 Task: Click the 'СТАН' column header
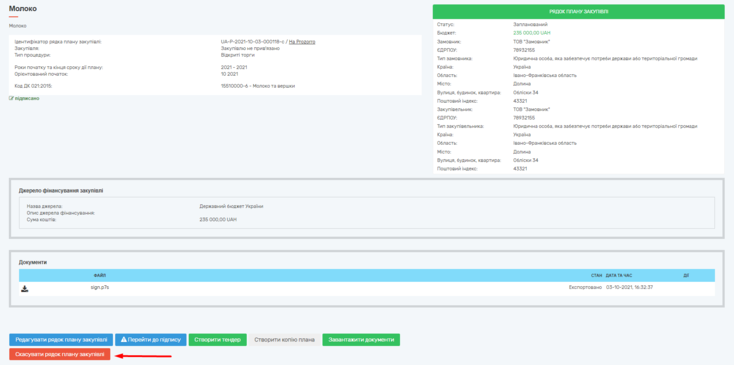click(596, 275)
